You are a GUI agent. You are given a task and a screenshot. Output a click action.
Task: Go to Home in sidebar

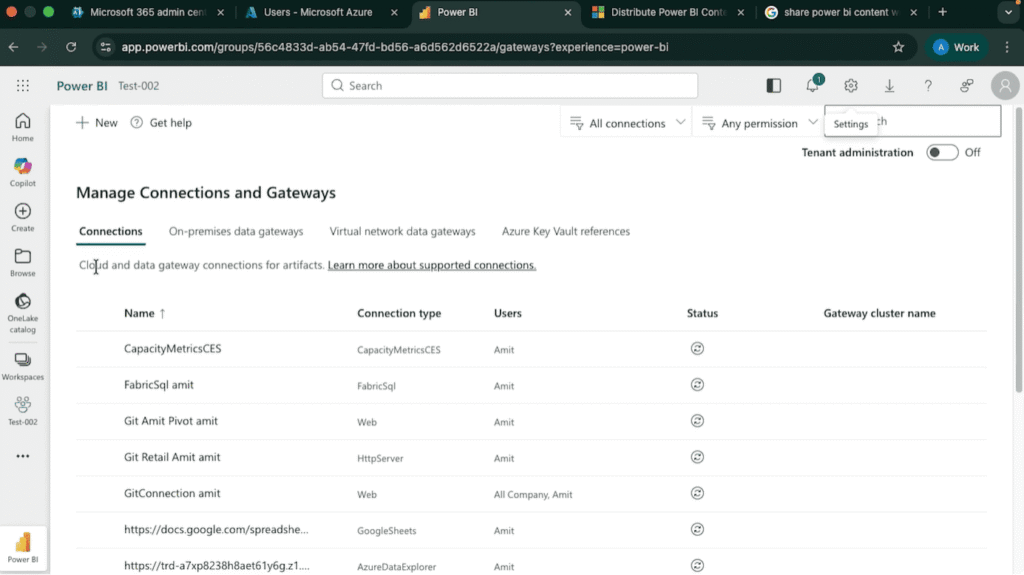[x=23, y=127]
